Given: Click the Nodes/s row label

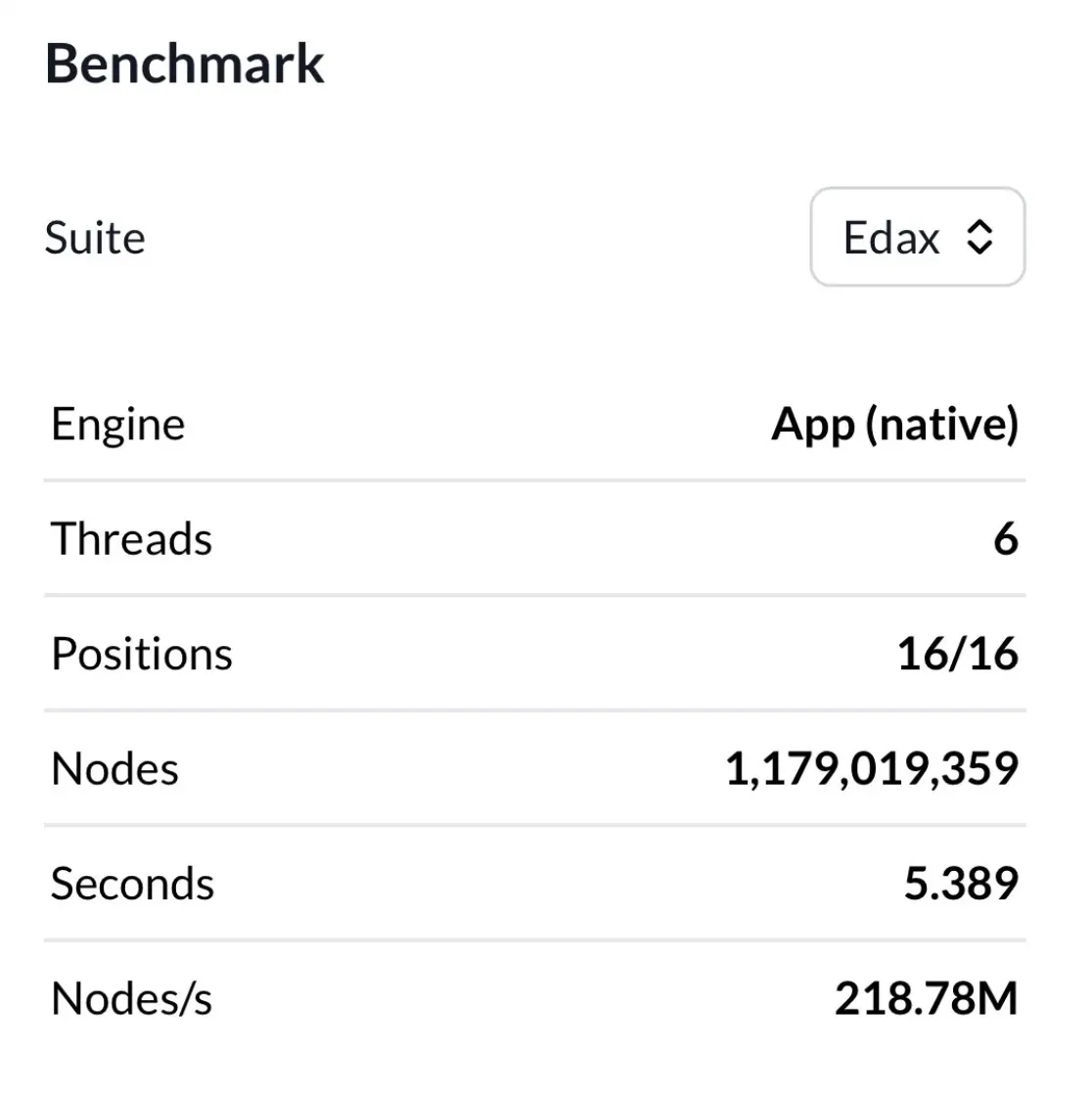Looking at the screenshot, I should [131, 999].
